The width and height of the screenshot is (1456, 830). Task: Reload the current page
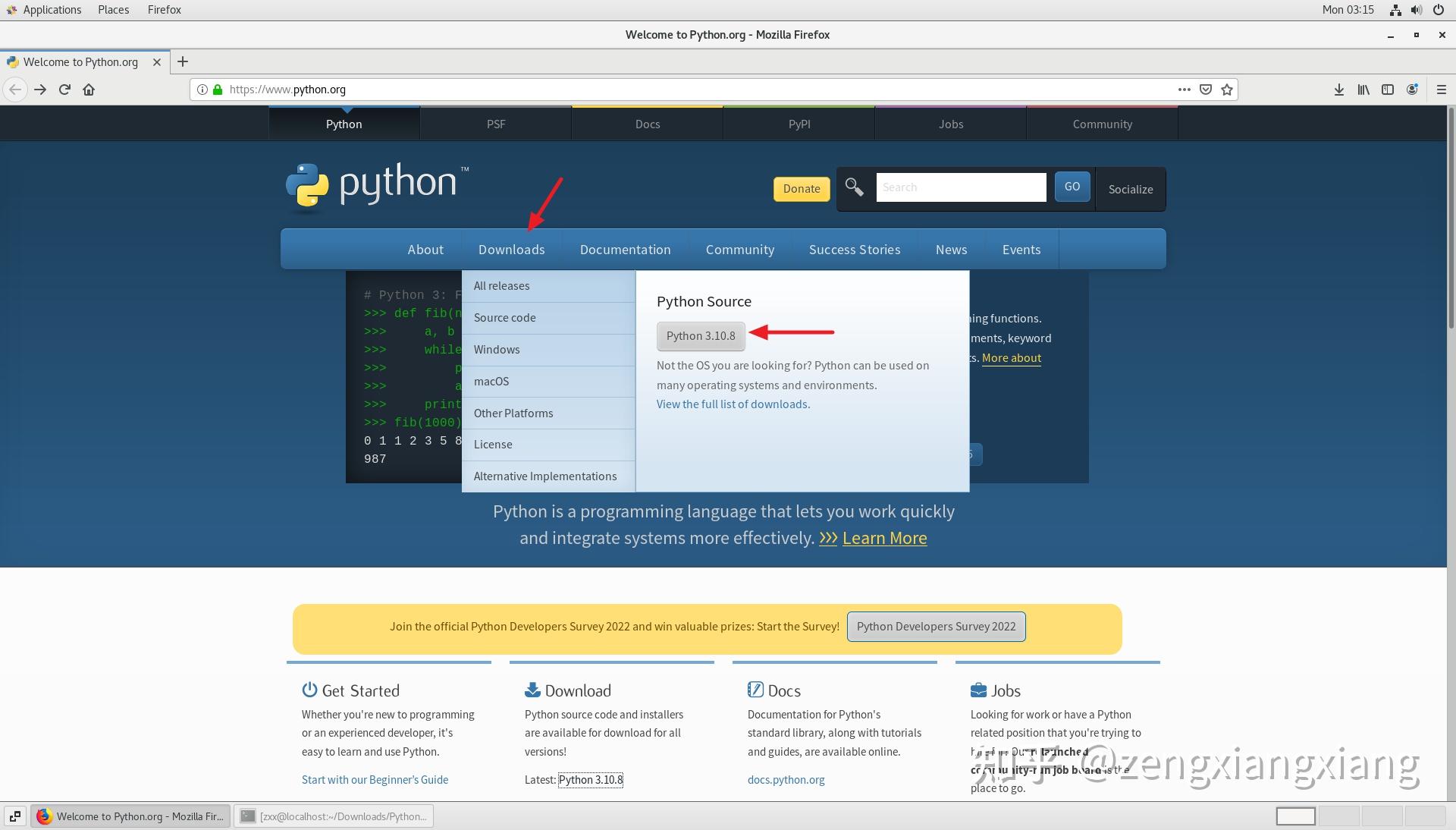[64, 90]
